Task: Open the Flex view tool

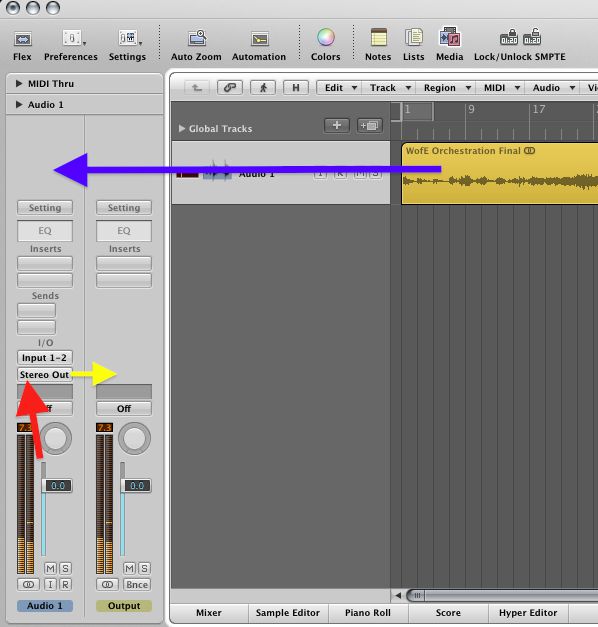Action: [23, 39]
